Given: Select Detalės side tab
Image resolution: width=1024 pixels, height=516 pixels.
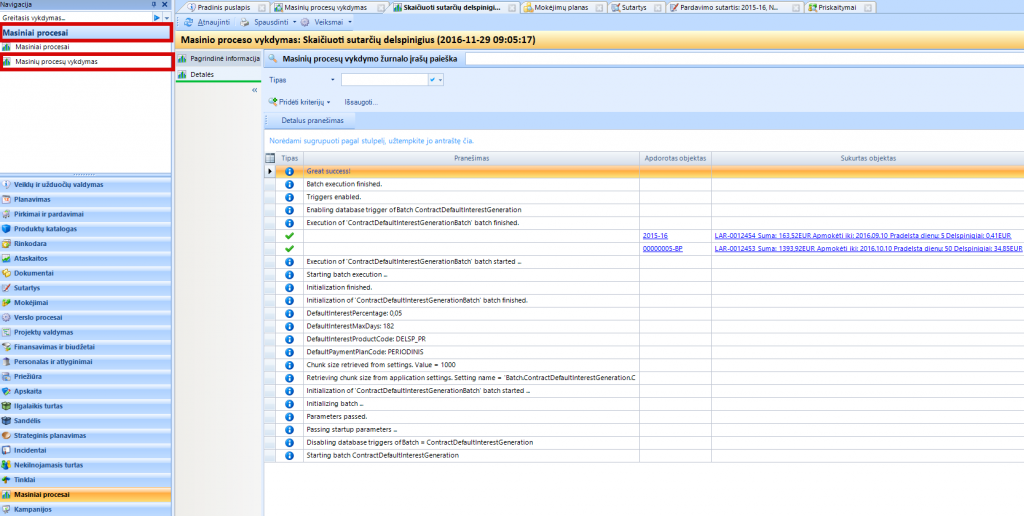Looking at the screenshot, I should [x=219, y=74].
